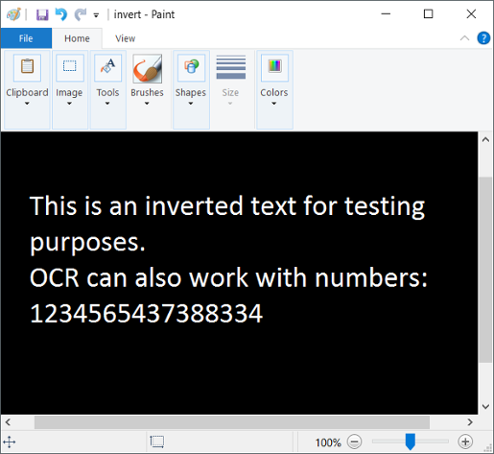Image resolution: width=494 pixels, height=454 pixels.
Task: Undo the last action with the arrow icon
Action: pos(61,14)
